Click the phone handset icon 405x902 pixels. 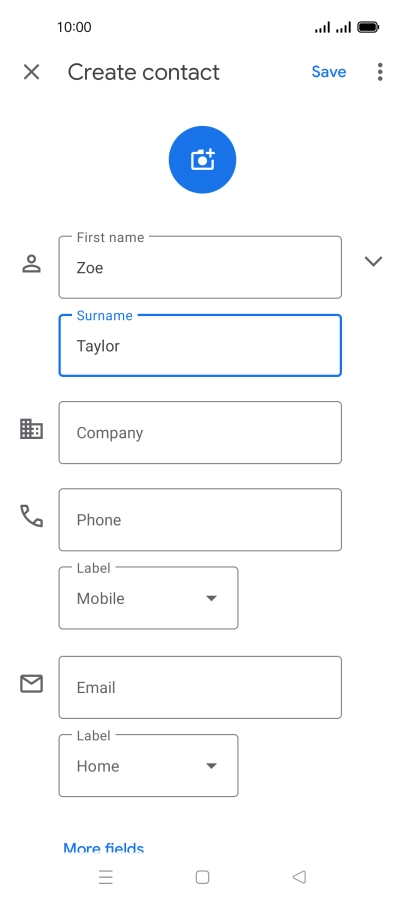32,516
